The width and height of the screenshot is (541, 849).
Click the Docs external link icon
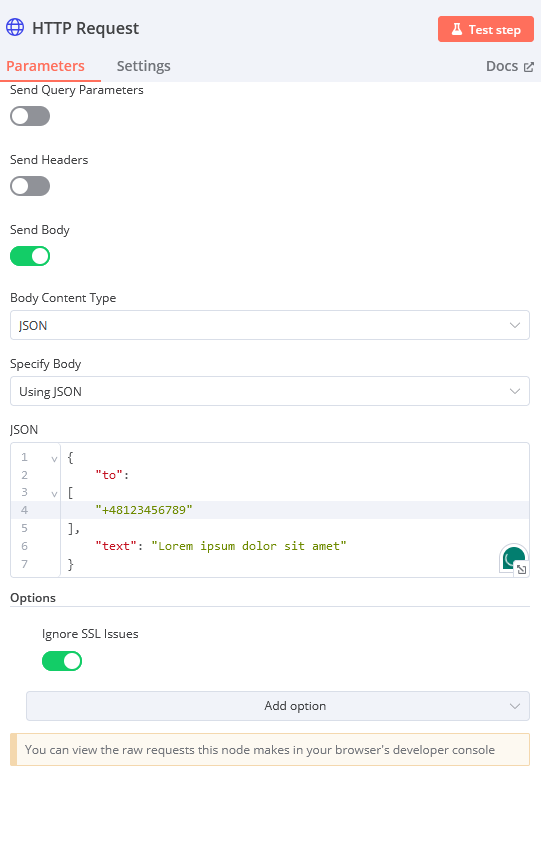pos(529,67)
